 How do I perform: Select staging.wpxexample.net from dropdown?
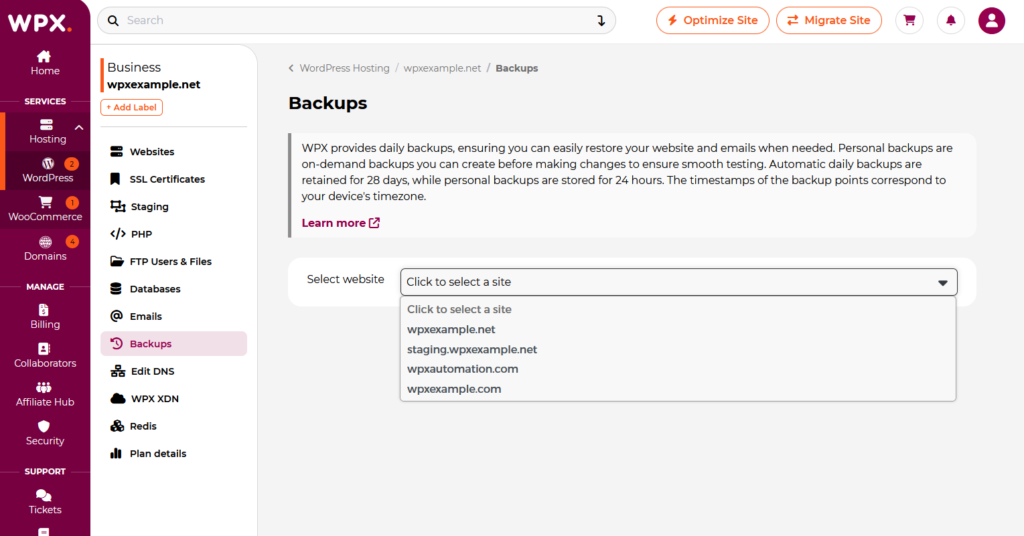tap(678, 349)
